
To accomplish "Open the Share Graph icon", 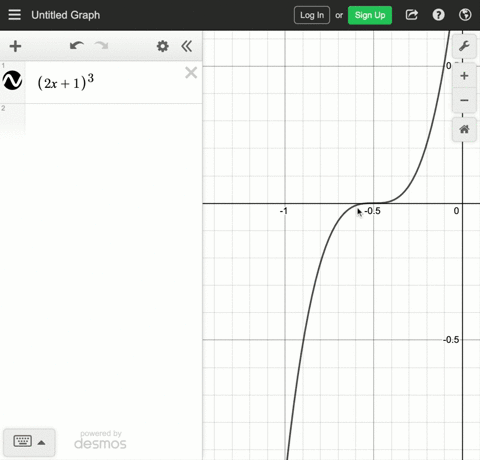I will (x=412, y=15).
